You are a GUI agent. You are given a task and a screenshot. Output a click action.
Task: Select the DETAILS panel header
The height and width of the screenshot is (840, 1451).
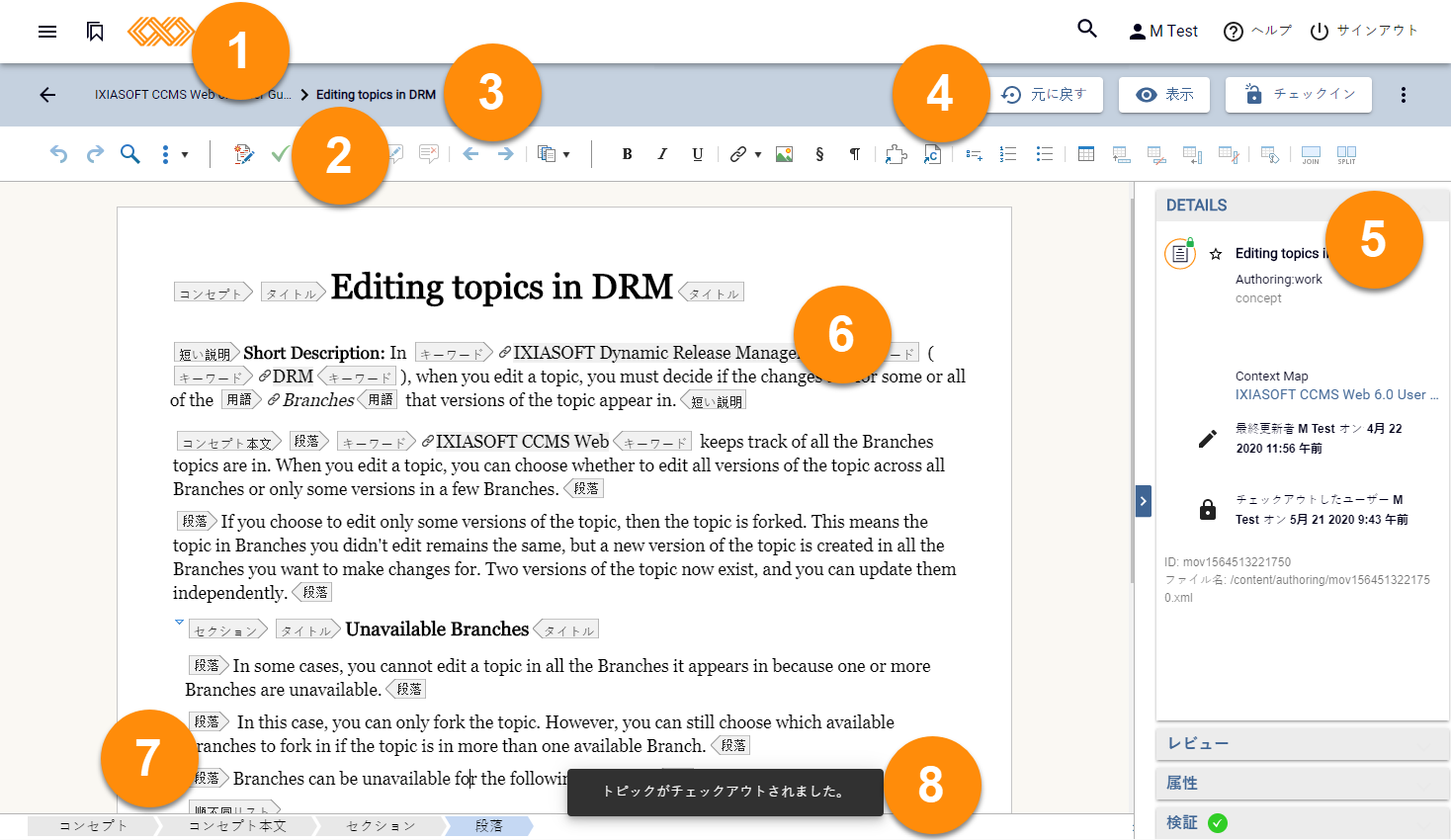(1302, 206)
